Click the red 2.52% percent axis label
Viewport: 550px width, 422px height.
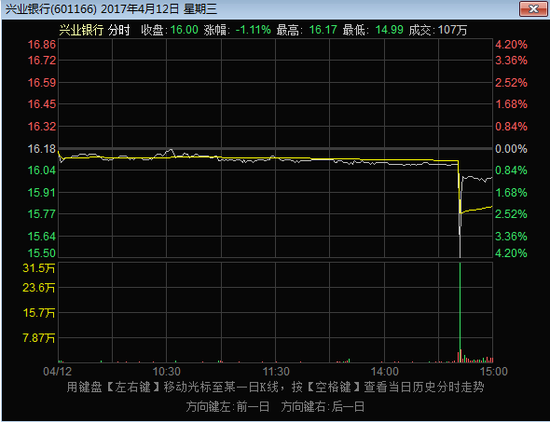(511, 83)
